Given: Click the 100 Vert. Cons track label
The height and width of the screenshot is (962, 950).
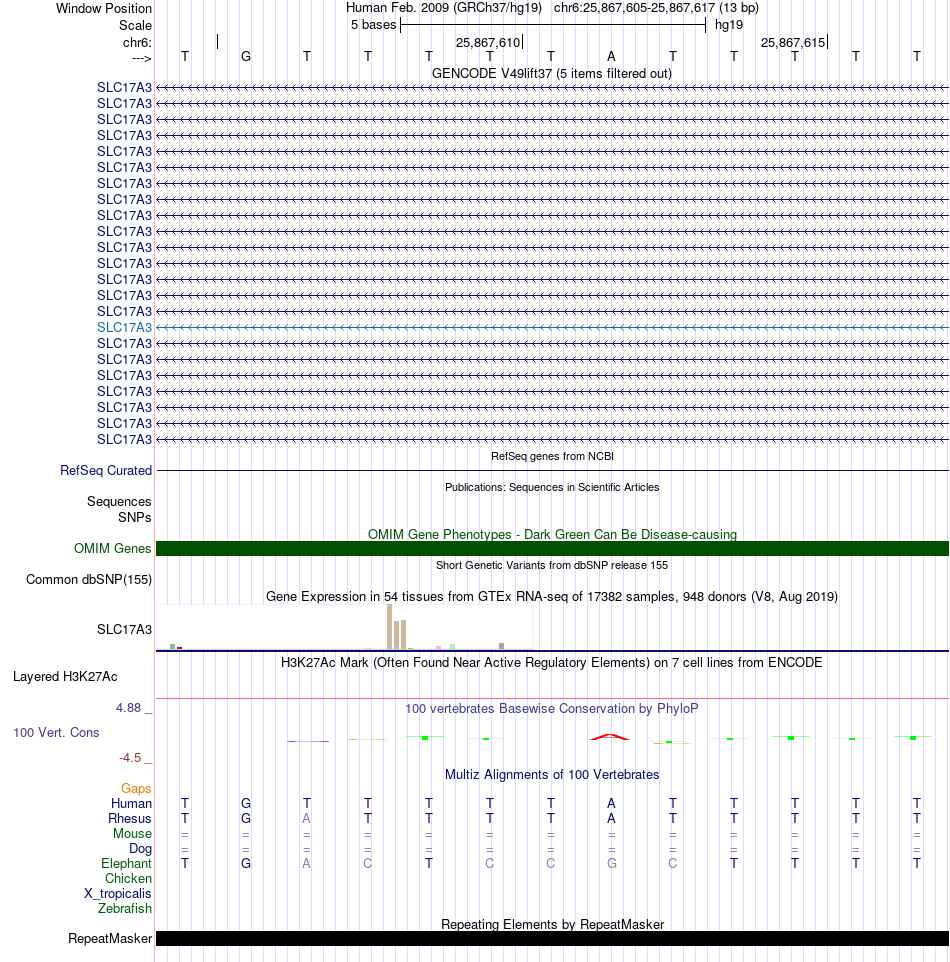Looking at the screenshot, I should [56, 733].
